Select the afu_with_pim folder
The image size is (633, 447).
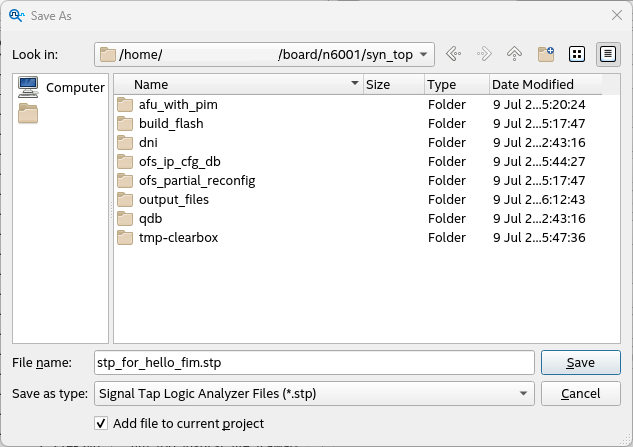178,104
